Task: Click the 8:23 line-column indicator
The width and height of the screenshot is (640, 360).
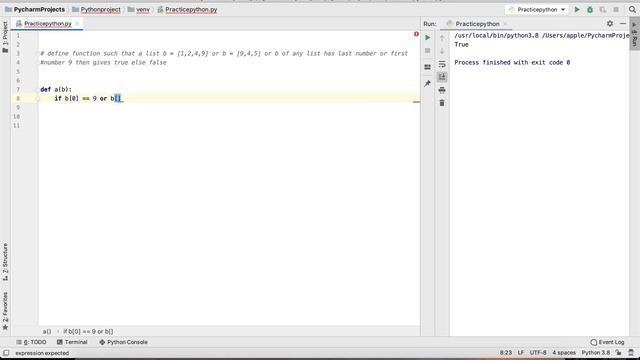Action: pyautogui.click(x=506, y=353)
